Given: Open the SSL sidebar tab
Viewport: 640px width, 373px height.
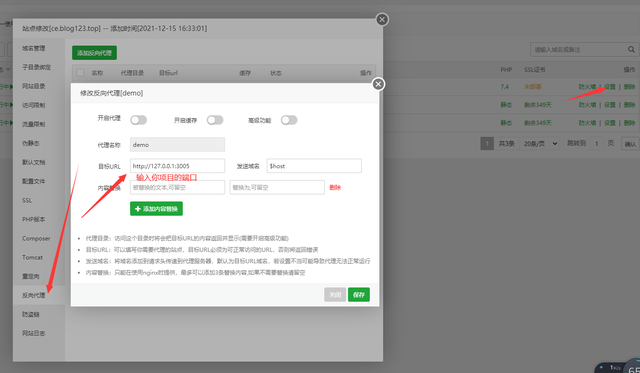Looking at the screenshot, I should (27, 200).
